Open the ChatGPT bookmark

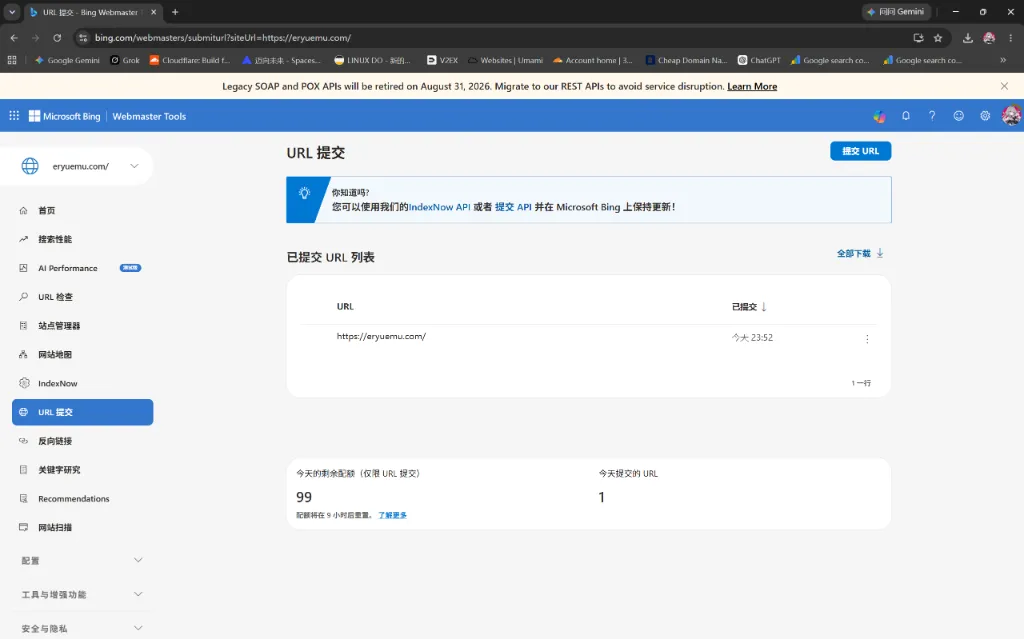coord(759,60)
